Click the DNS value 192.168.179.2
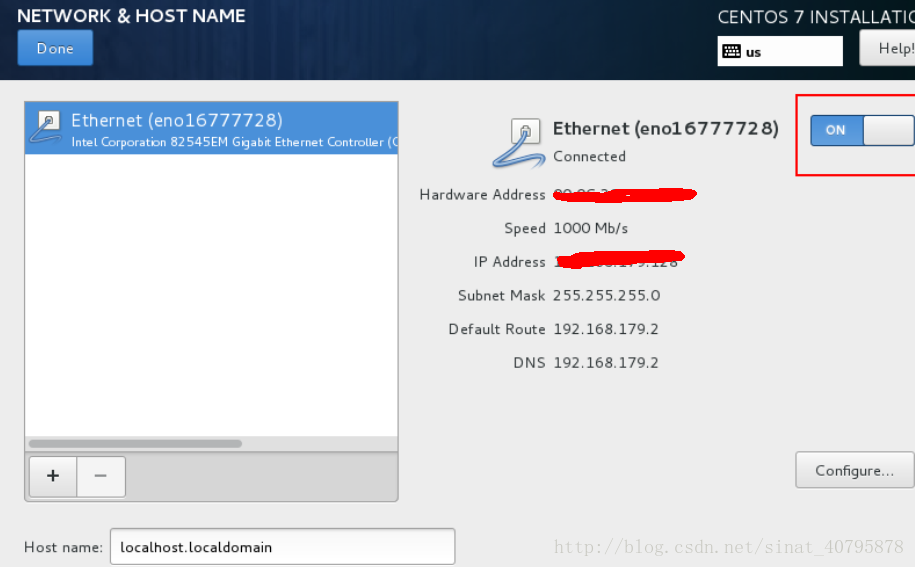The width and height of the screenshot is (915, 567). tap(605, 362)
